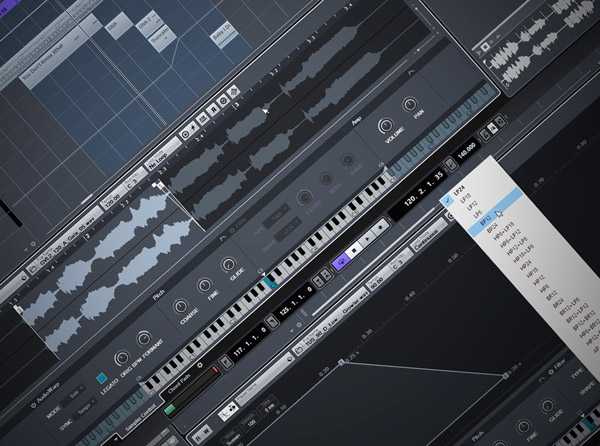Image resolution: width=600 pixels, height=446 pixels.
Task: Switch to the Sampler Control tab
Action: 141,420
